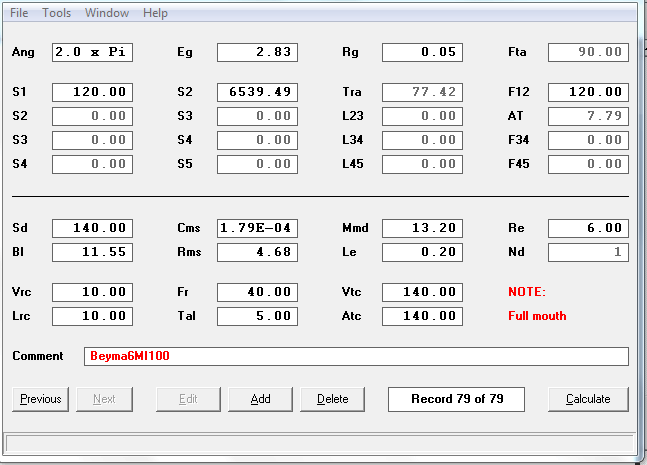Click the red Full mouth text
This screenshot has height=465, width=647.
(x=537, y=316)
